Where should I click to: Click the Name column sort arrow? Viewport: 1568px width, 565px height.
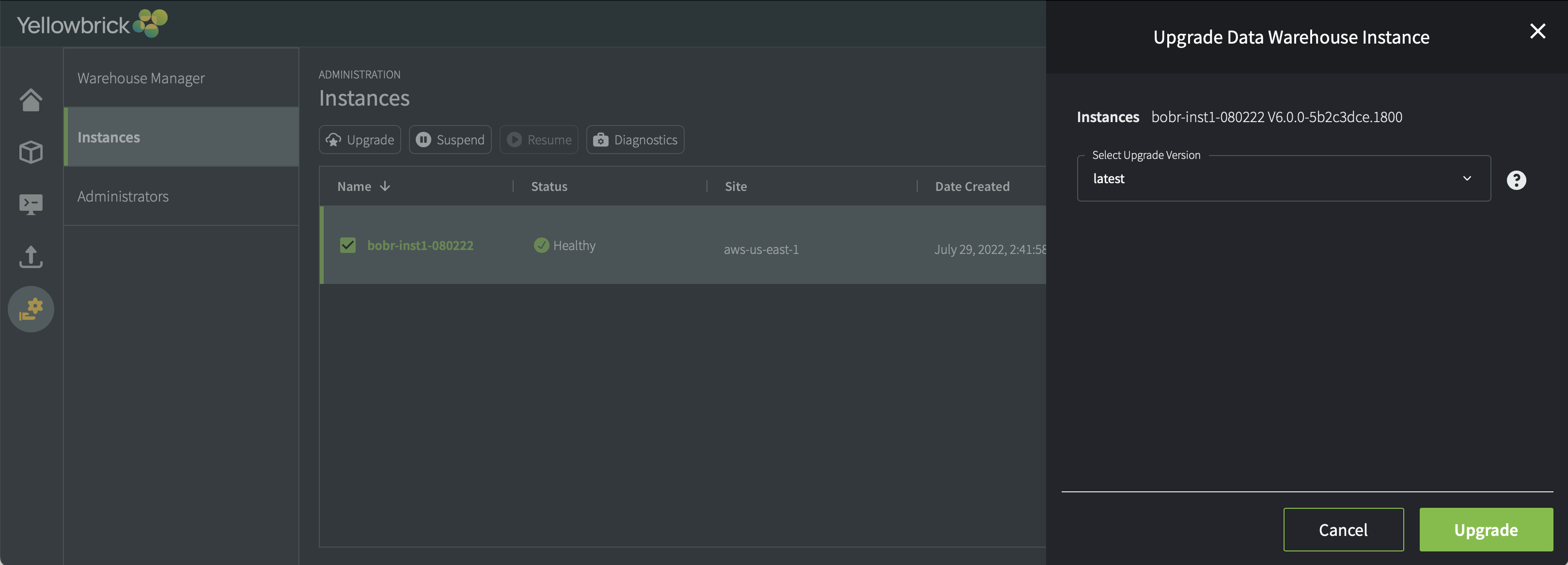point(385,186)
